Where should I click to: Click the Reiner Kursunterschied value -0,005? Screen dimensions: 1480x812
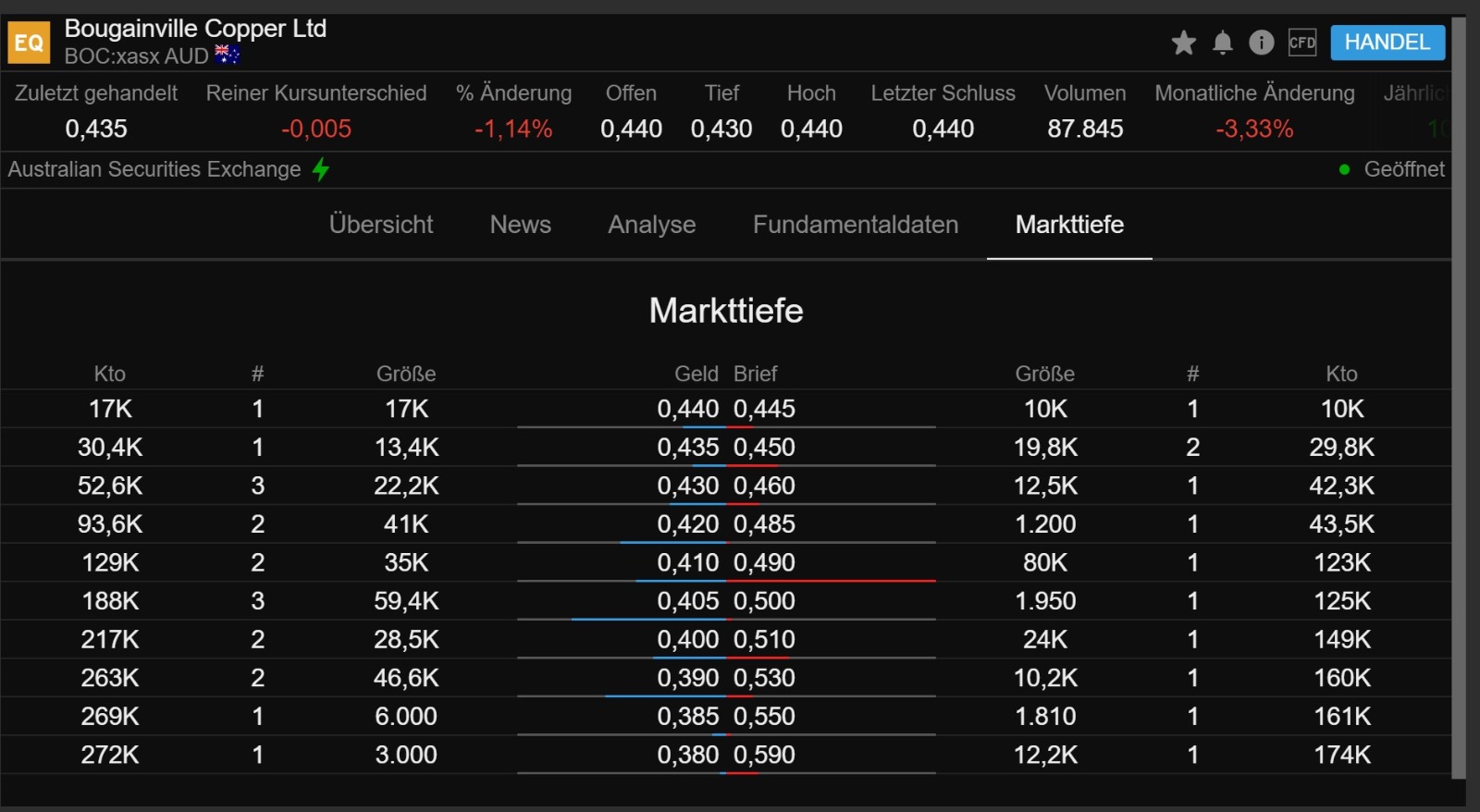click(316, 129)
